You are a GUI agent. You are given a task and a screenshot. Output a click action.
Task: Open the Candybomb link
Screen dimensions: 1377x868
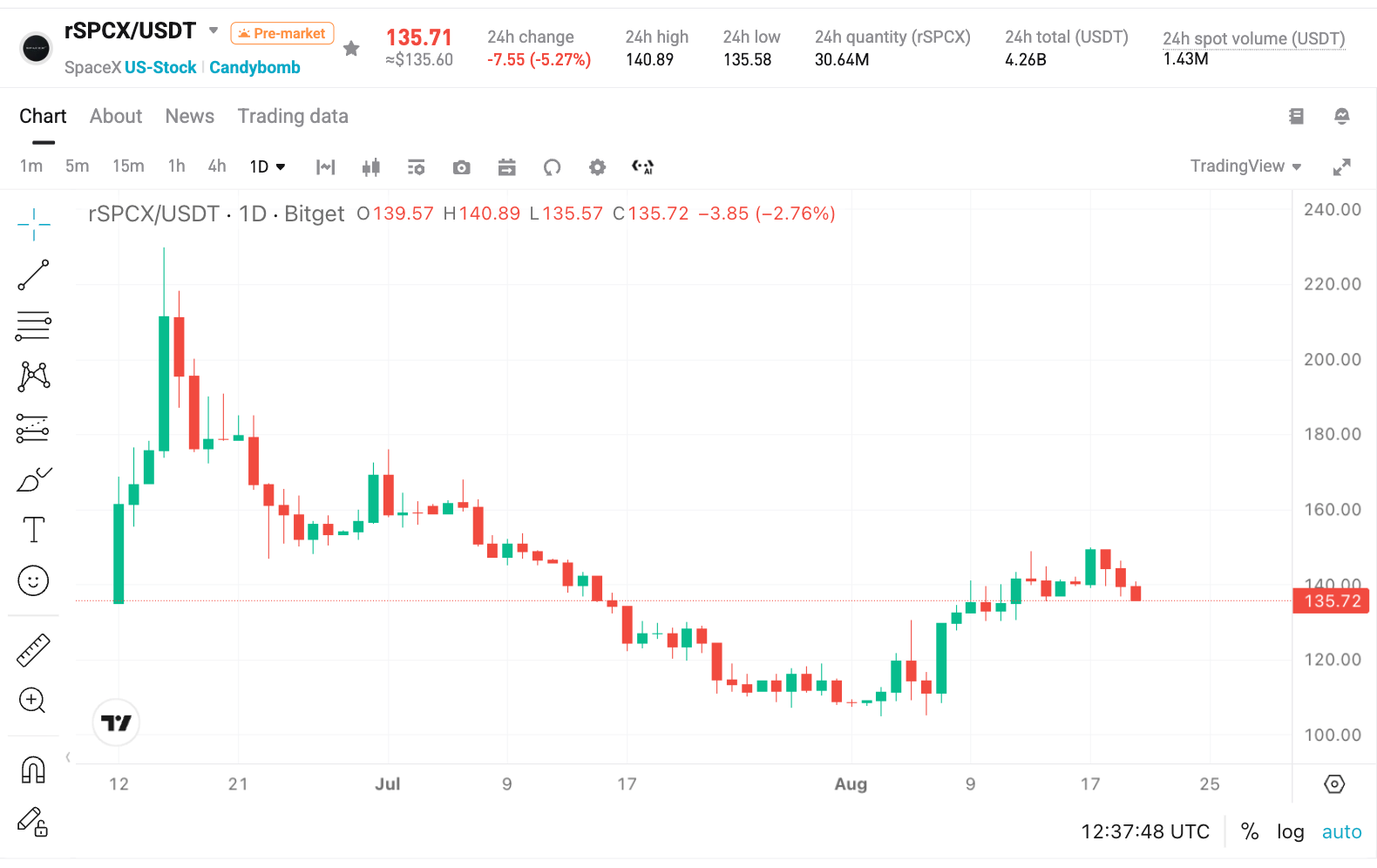254,67
